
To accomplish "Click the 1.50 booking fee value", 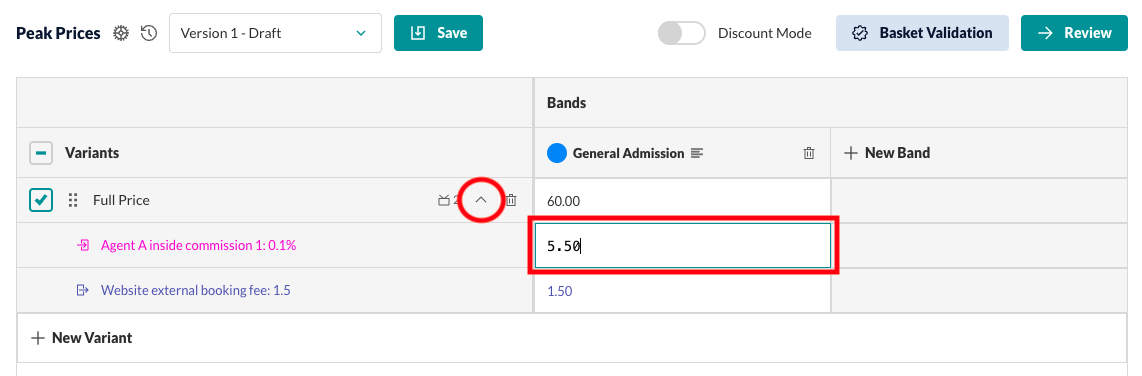I will pyautogui.click(x=559, y=291).
